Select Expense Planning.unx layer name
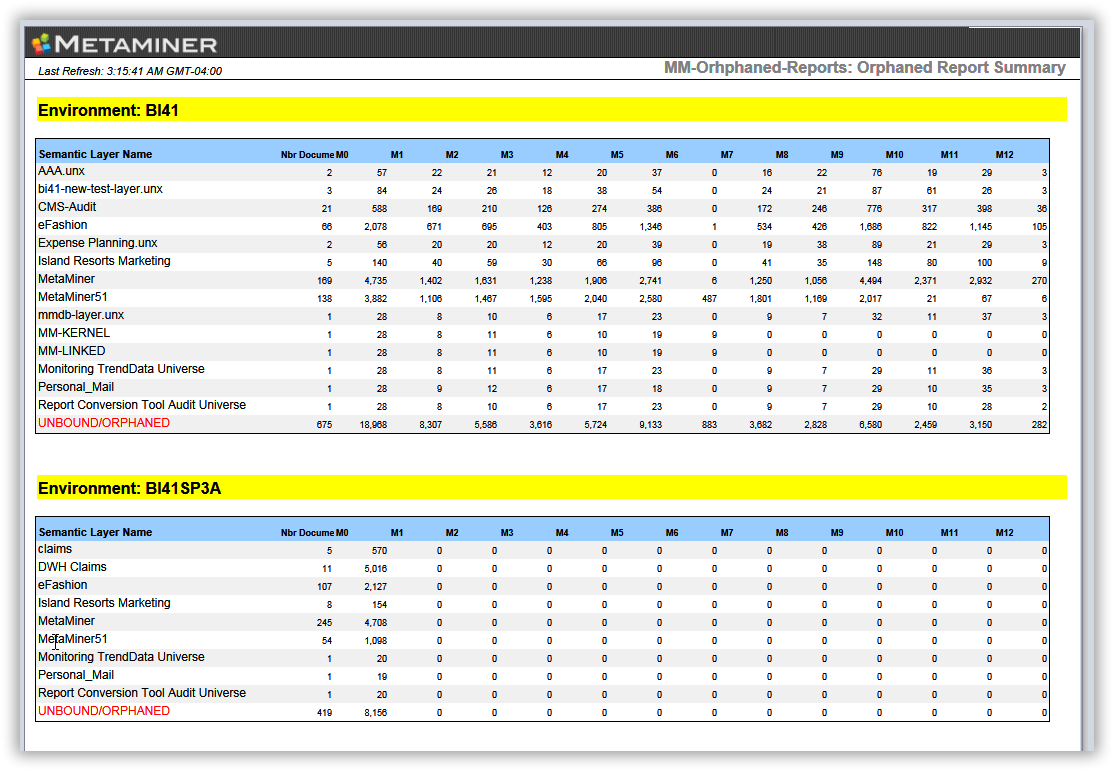The width and height of the screenshot is (1114, 771). pyautogui.click(x=97, y=243)
